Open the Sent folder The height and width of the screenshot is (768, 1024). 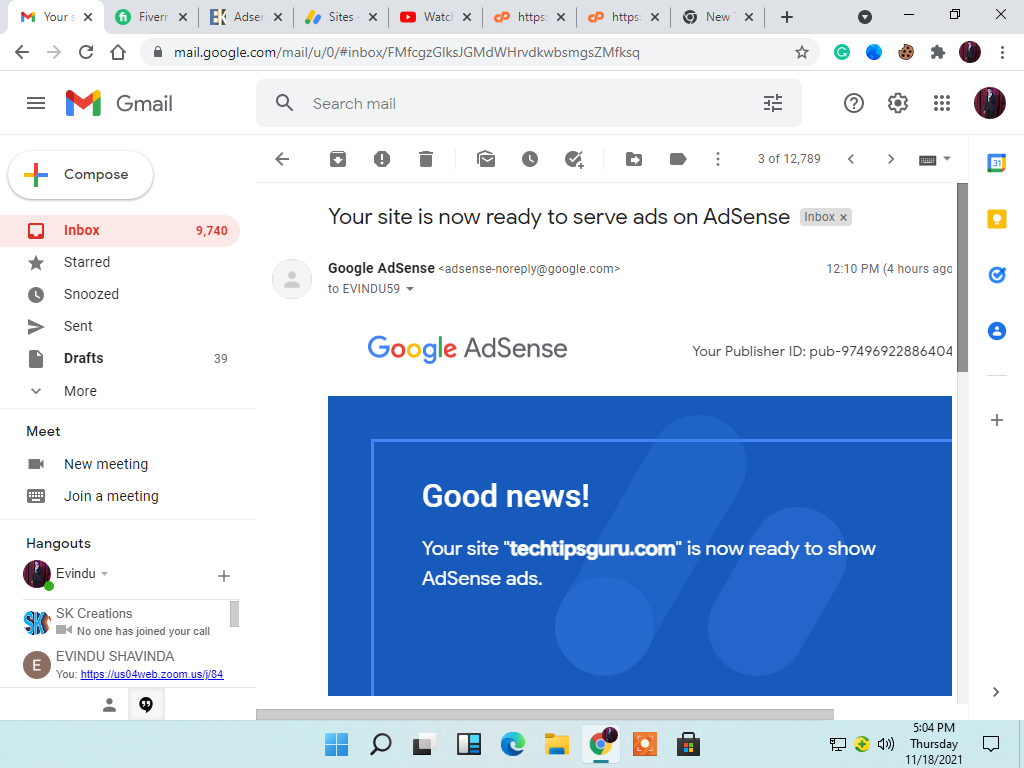coord(120,327)
